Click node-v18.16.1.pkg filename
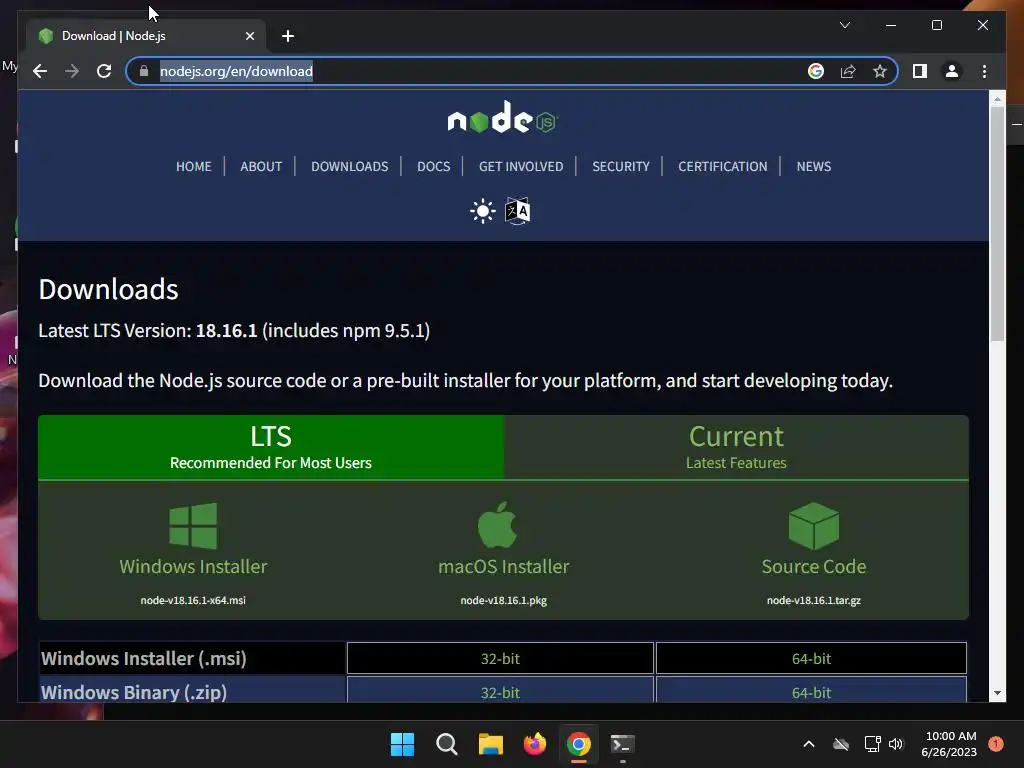 click(504, 600)
